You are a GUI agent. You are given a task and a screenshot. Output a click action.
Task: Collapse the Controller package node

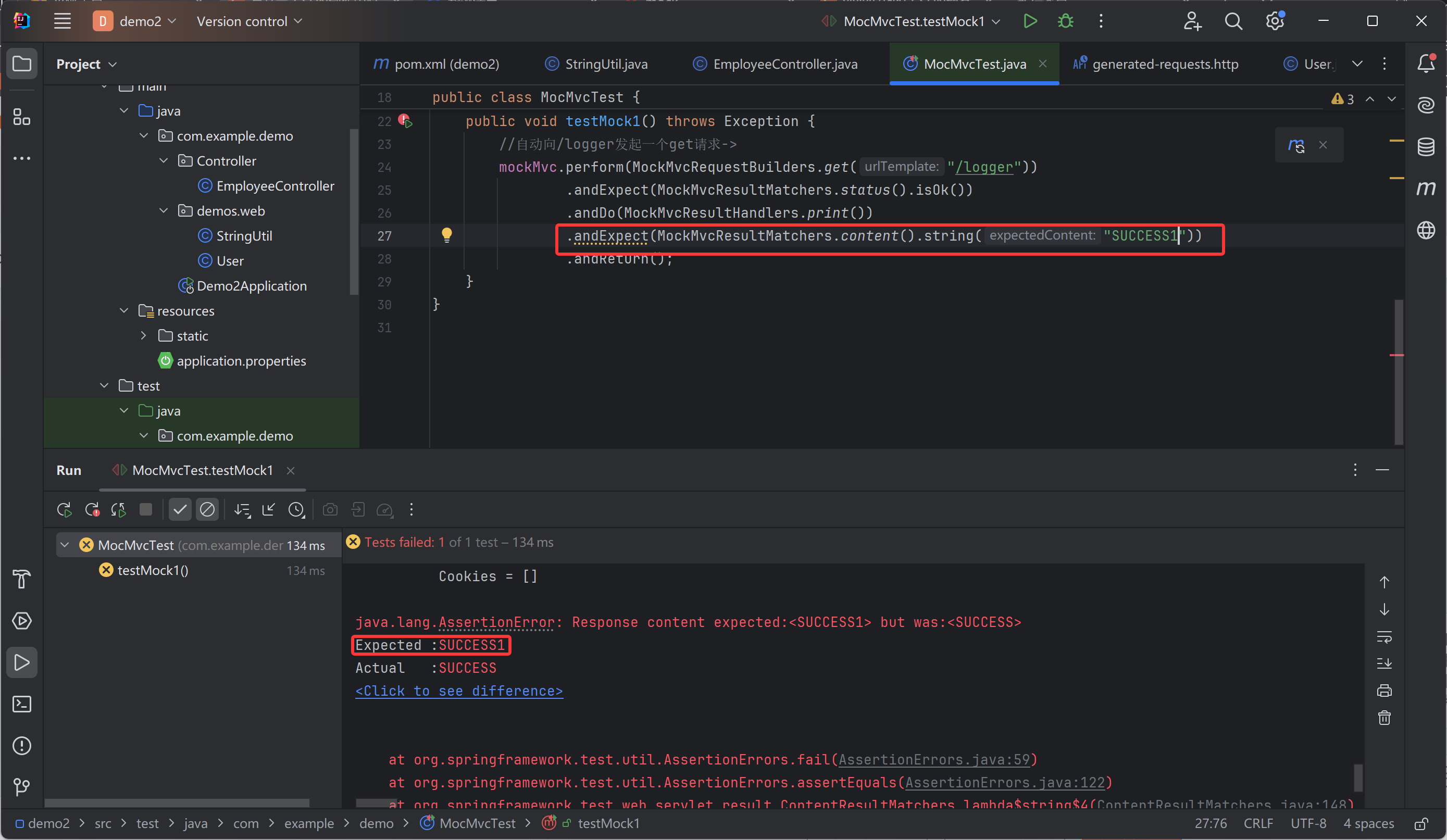(x=164, y=161)
